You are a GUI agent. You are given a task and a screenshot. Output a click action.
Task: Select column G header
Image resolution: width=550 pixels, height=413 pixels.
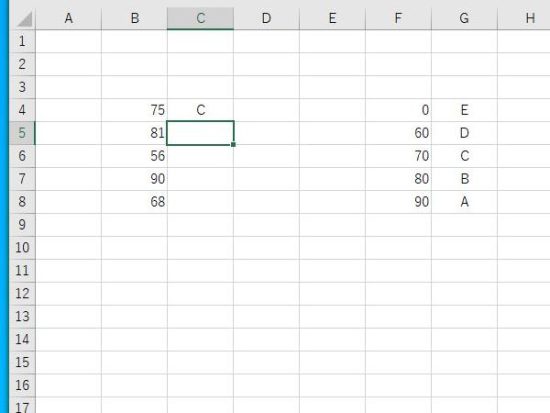click(x=464, y=18)
